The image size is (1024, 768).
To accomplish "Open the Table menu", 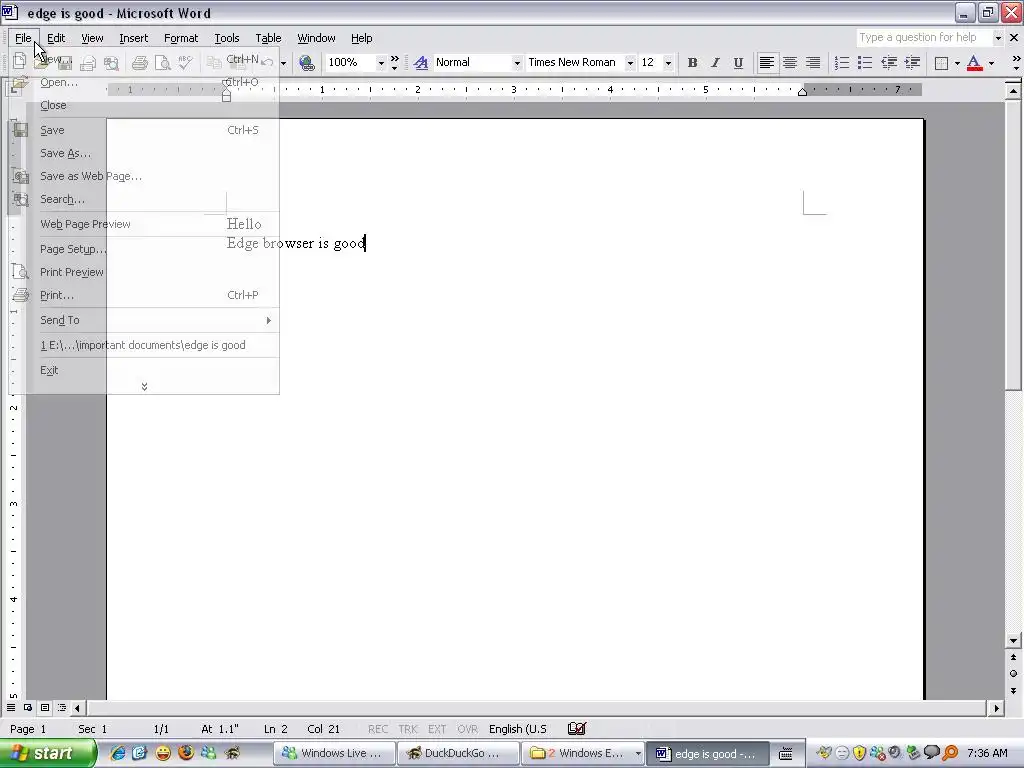I will pos(268,38).
